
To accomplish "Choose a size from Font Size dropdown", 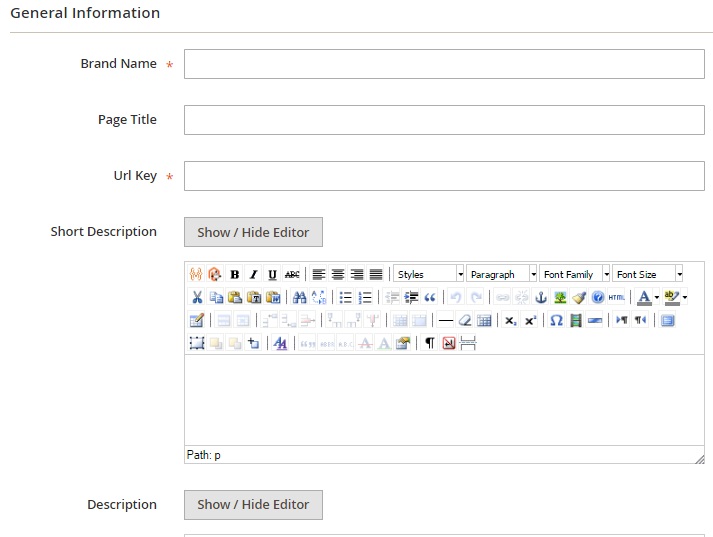I will [648, 274].
